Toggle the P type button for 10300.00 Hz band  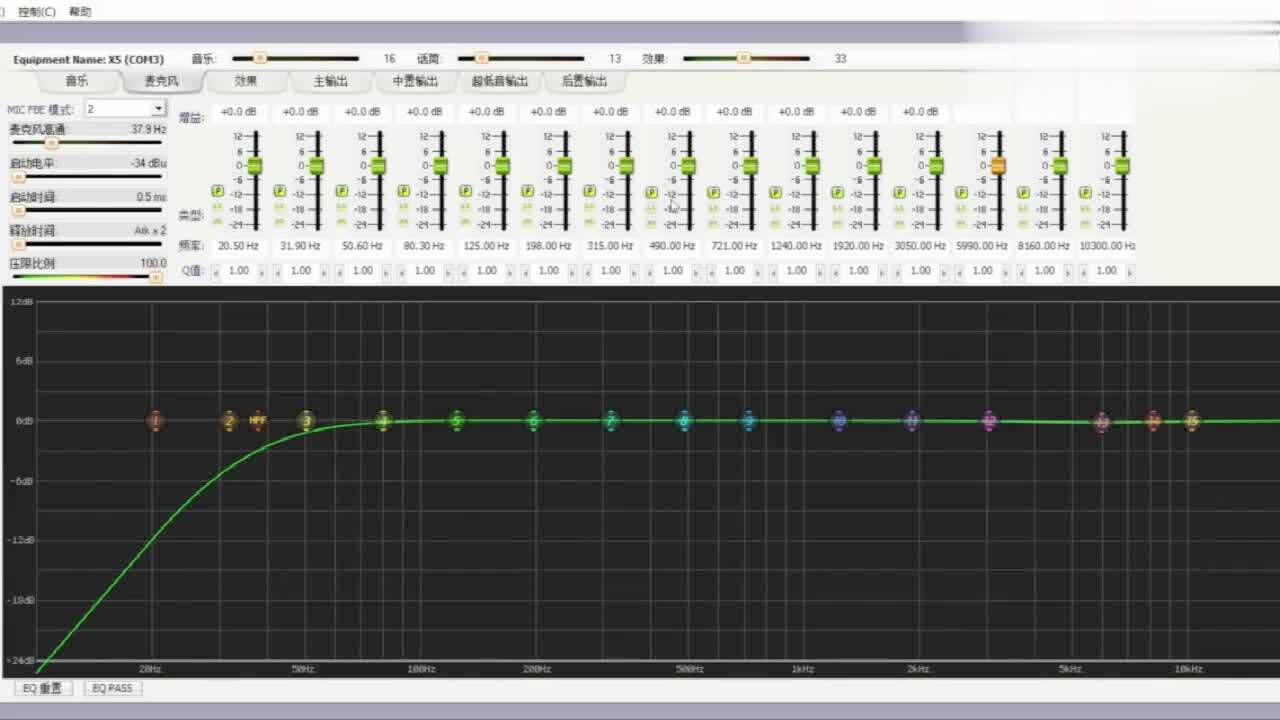point(1085,192)
